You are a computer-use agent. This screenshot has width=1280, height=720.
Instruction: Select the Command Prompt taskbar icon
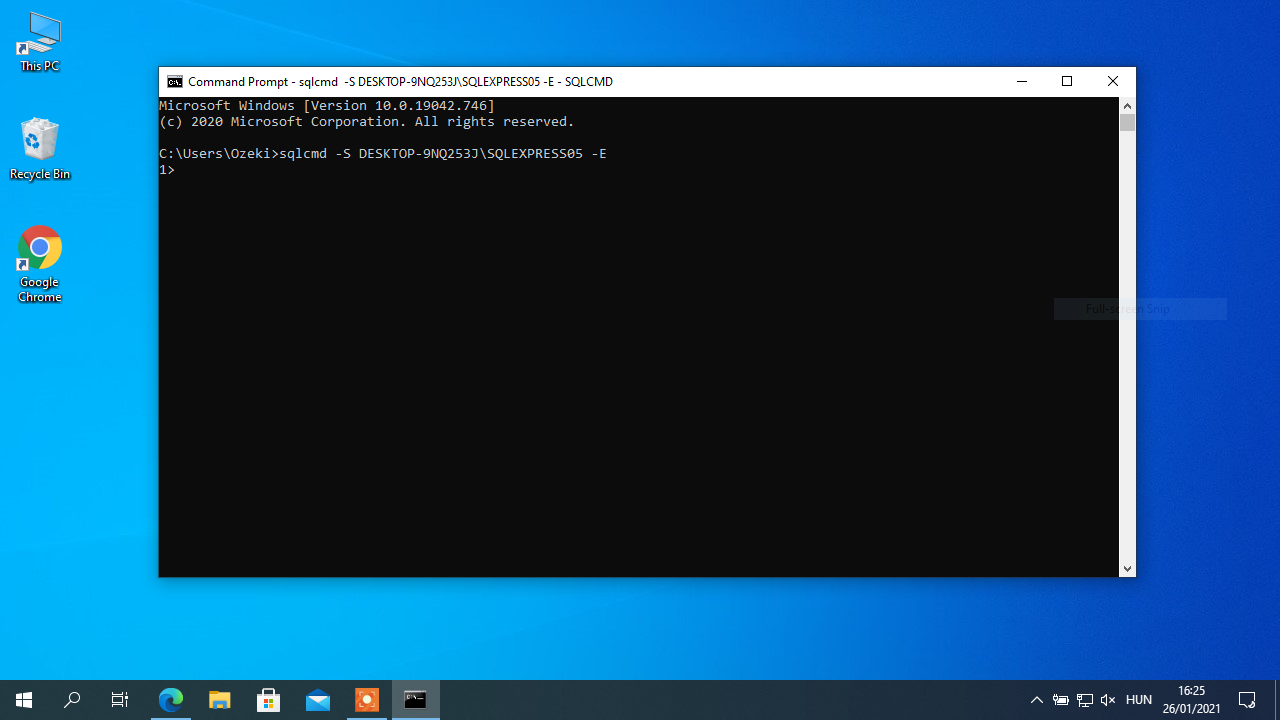(415, 699)
